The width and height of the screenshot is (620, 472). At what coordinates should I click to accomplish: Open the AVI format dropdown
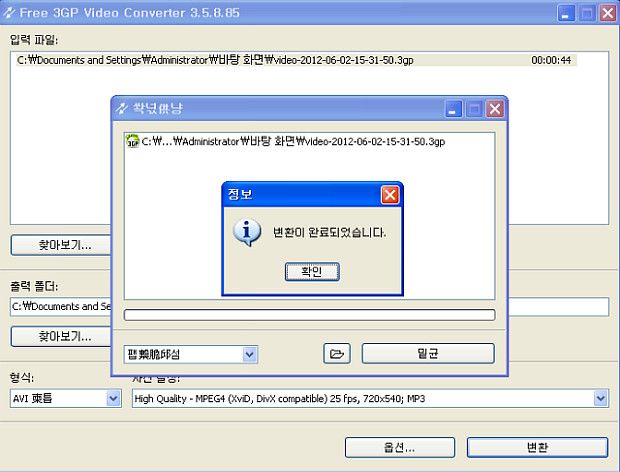click(113, 398)
